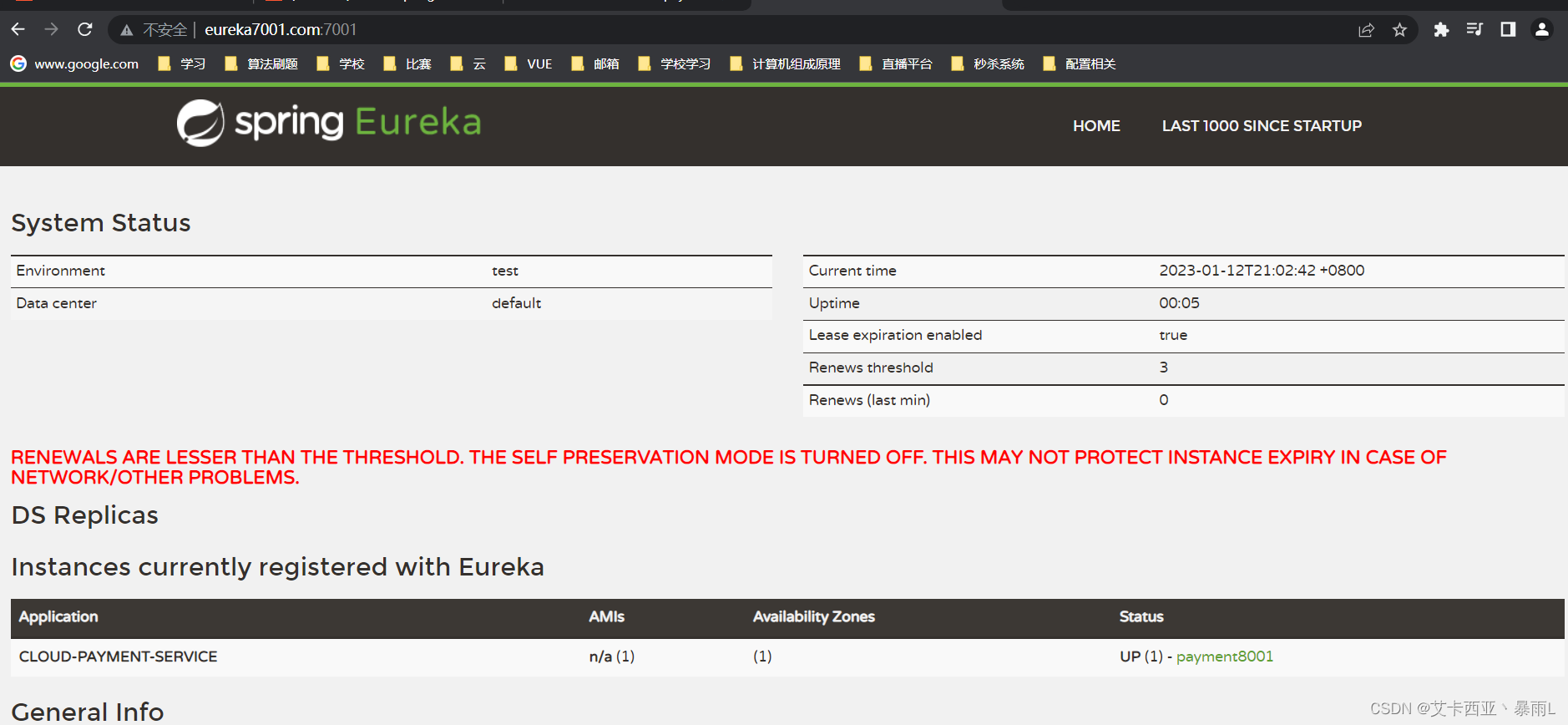1568x725 pixels.
Task: Click the Renews threshold label
Action: [x=871, y=368]
